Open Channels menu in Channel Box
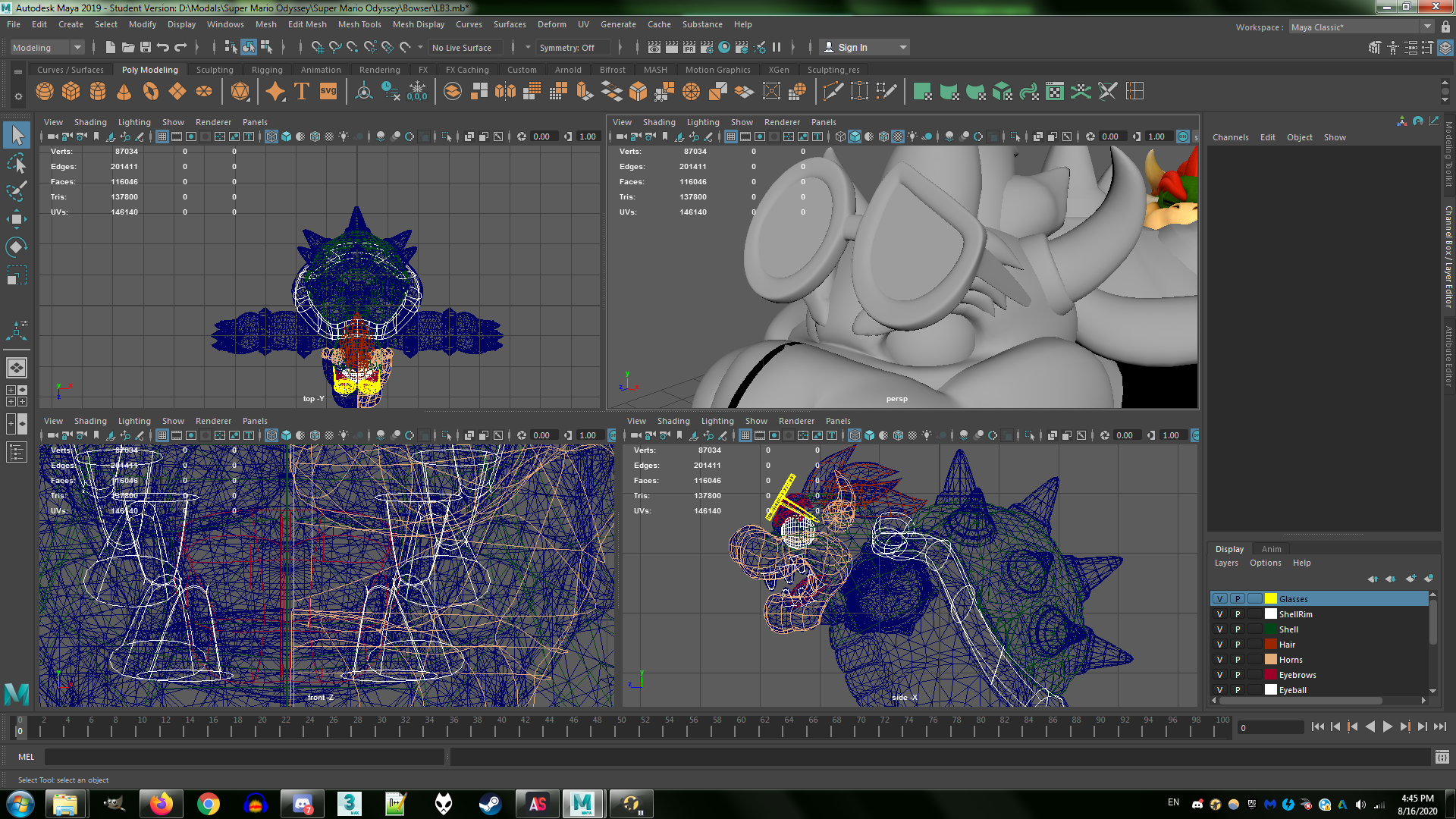 pos(1230,137)
